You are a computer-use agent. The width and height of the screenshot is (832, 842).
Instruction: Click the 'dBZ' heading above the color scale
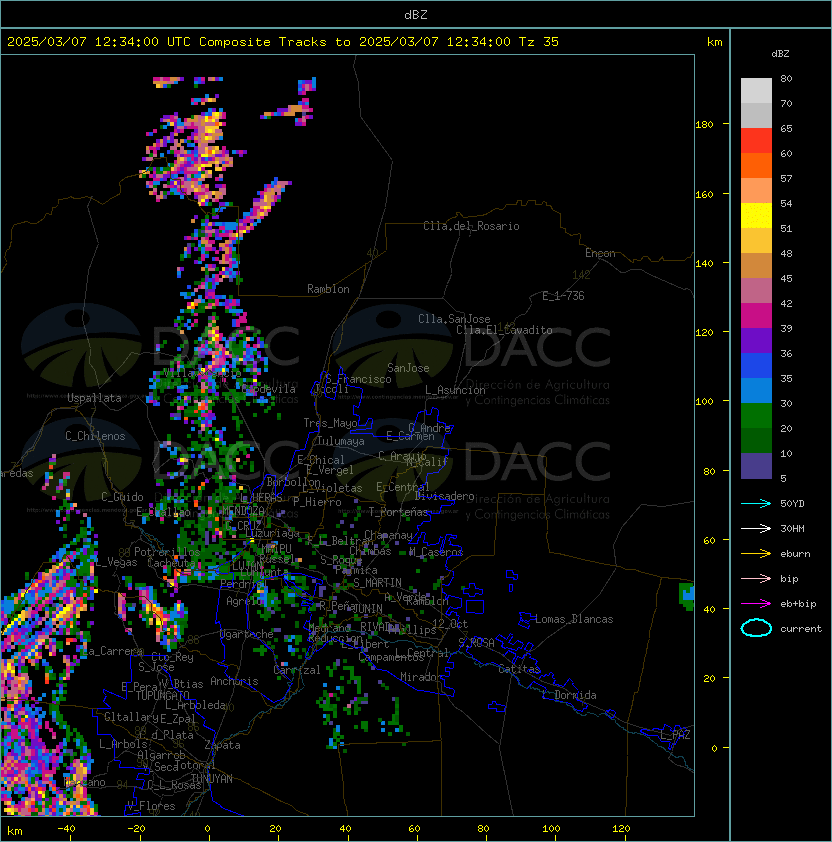pyautogui.click(x=780, y=54)
